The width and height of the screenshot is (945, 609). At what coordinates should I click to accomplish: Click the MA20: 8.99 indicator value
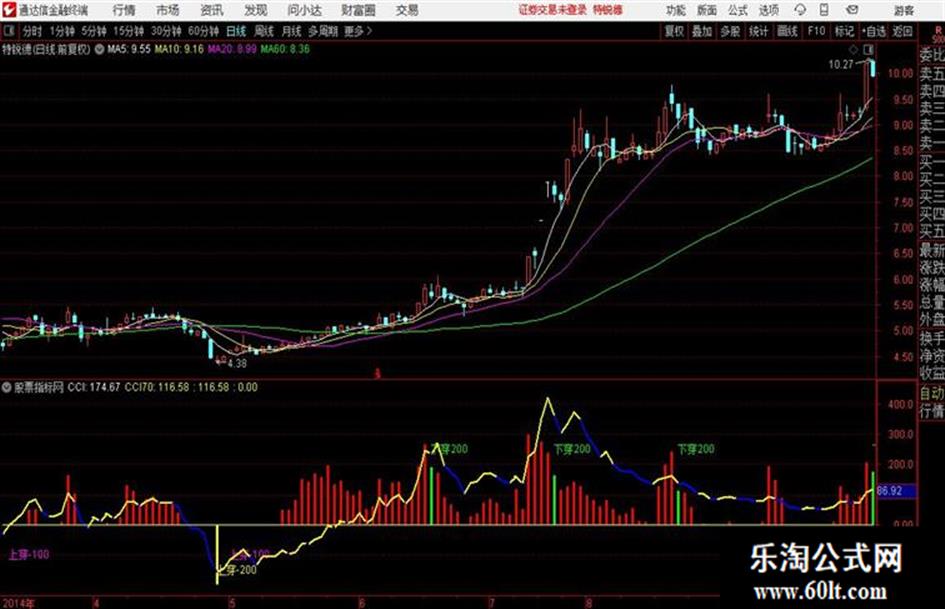pyautogui.click(x=232, y=49)
